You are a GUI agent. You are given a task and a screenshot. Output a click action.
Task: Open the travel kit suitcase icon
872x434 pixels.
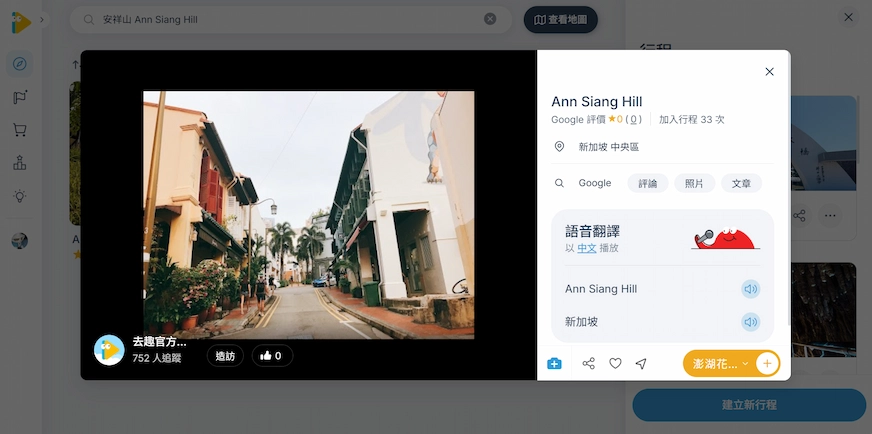pos(554,363)
